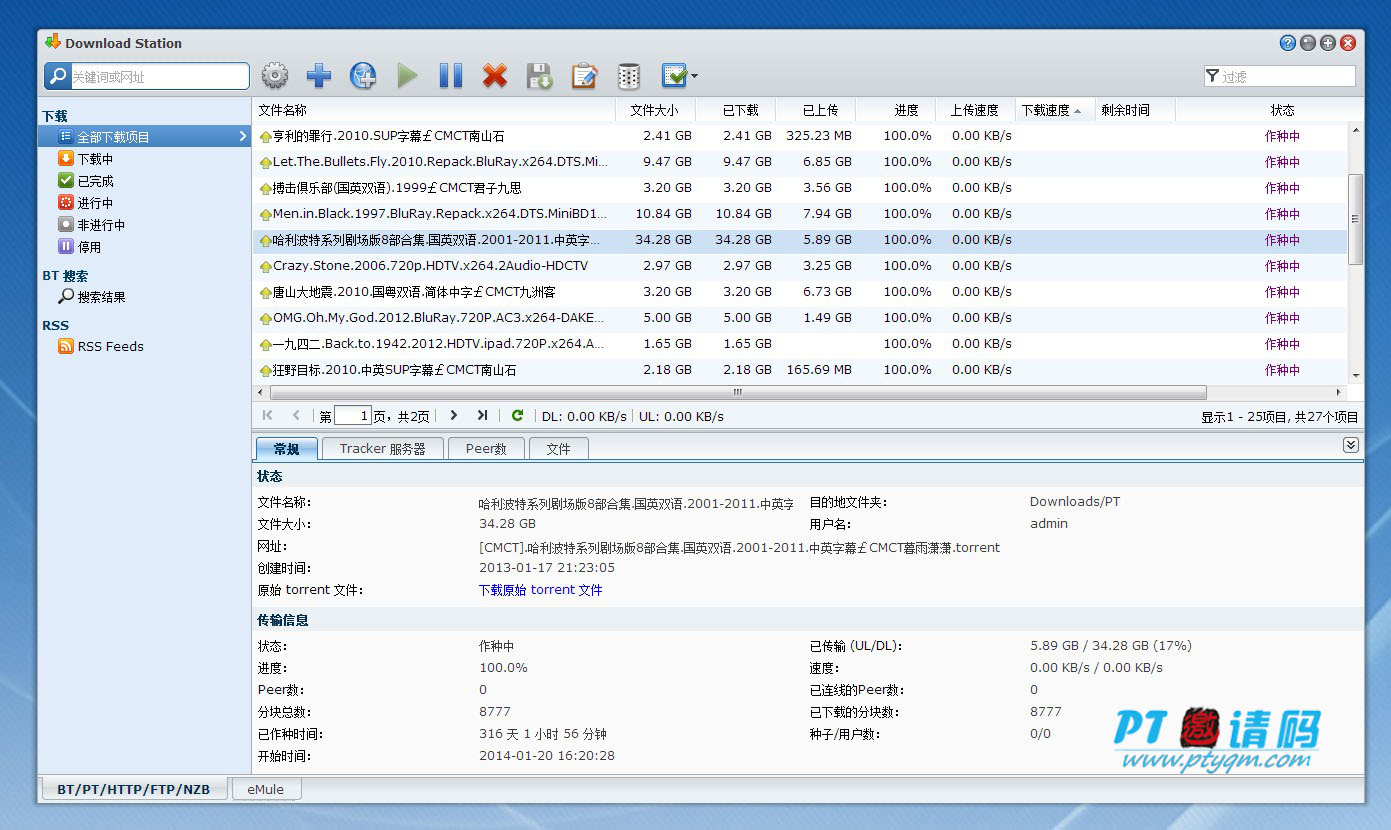
Task: Open the Tracker 服务器 tab
Action: point(382,449)
